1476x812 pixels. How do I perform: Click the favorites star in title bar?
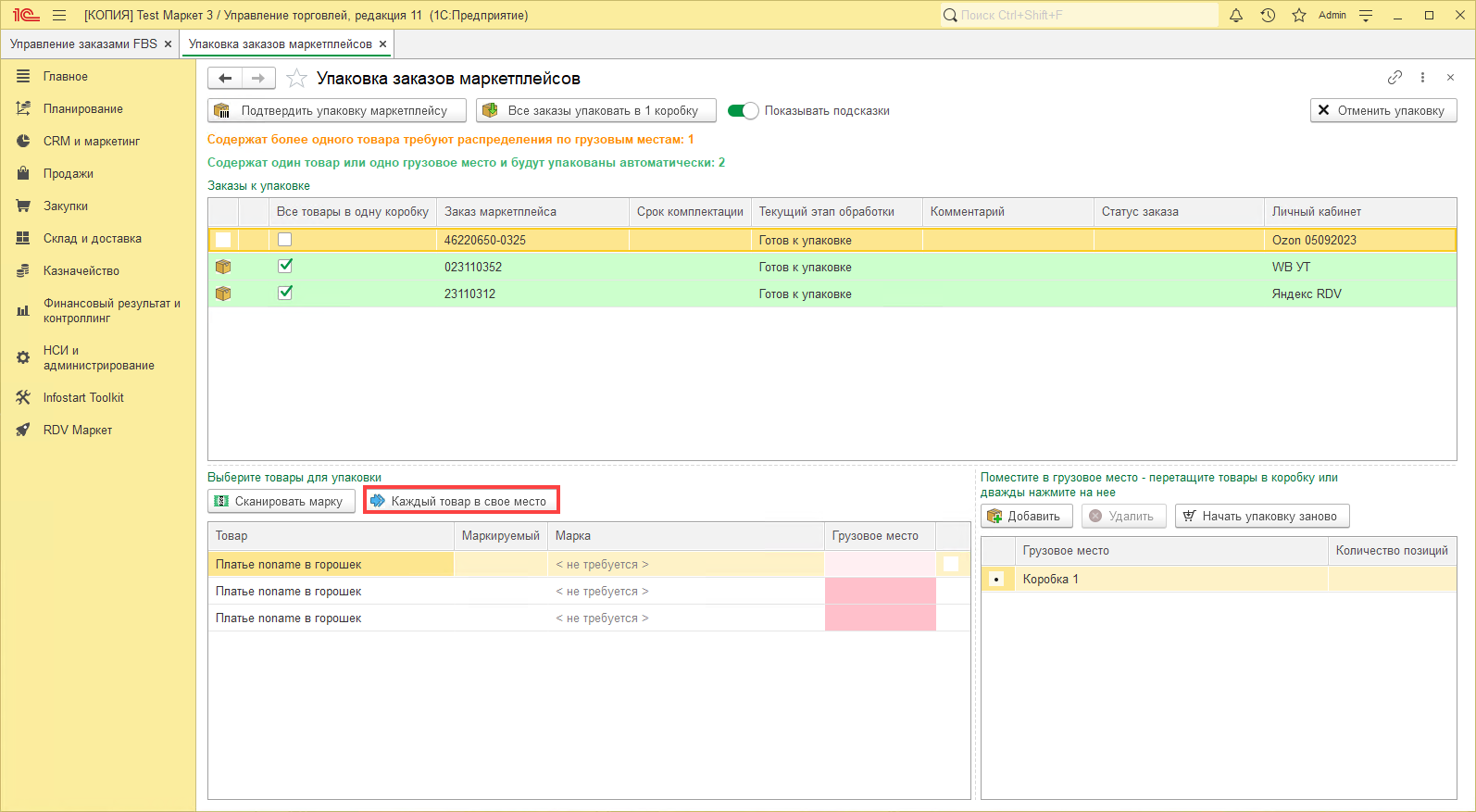click(1299, 15)
